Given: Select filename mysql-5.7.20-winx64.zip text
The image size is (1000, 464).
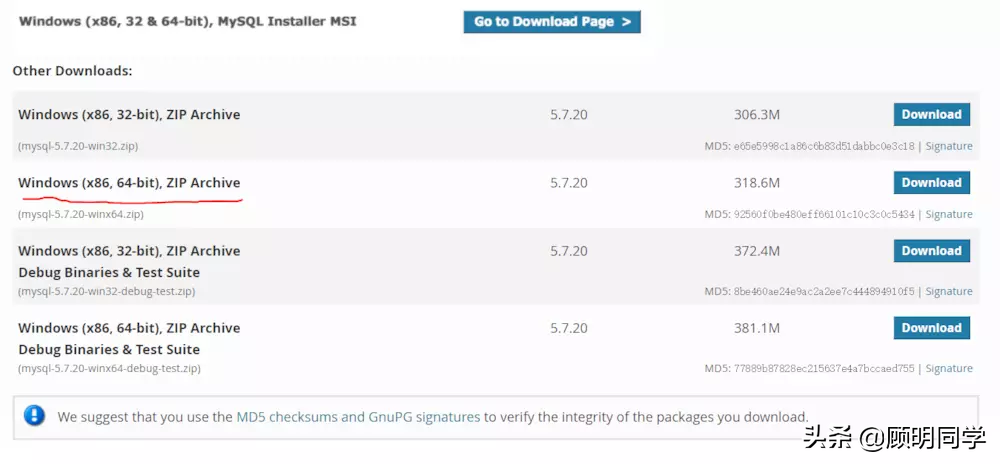Looking at the screenshot, I should click(x=80, y=214).
